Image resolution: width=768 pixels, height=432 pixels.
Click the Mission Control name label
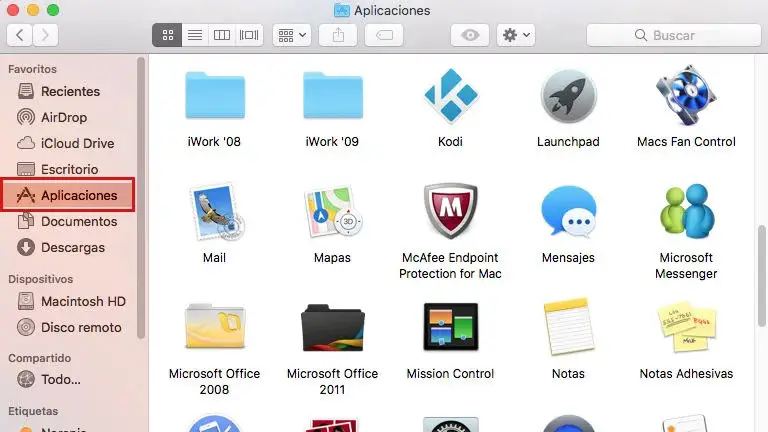[x=451, y=374]
